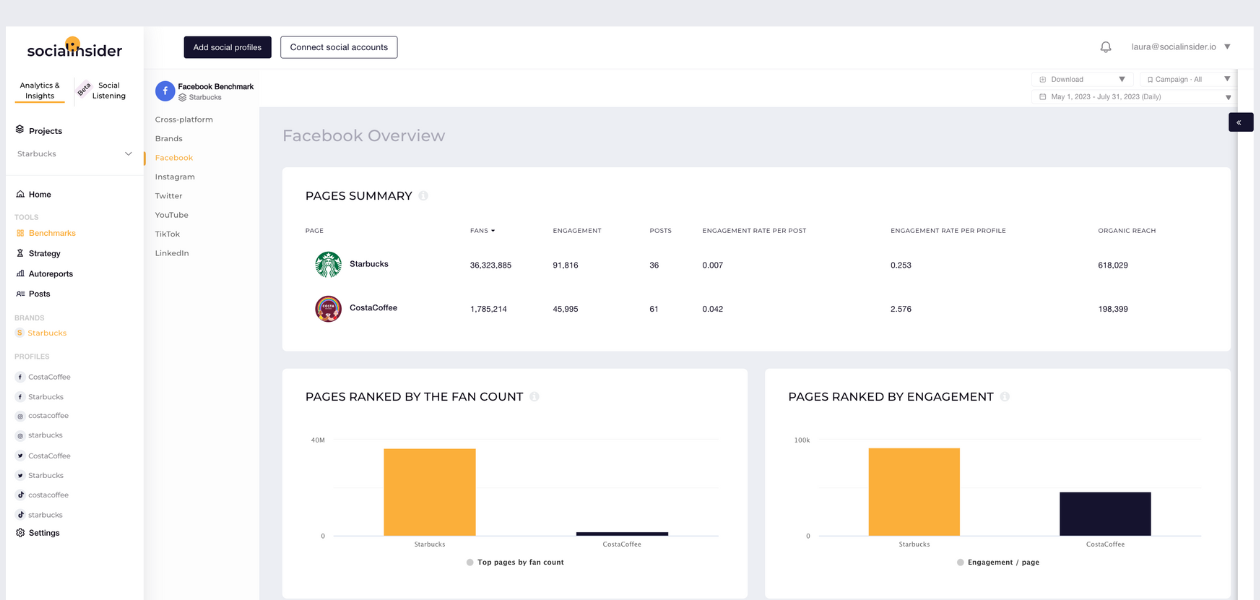Collapse panel with the double-chevron button

point(1240,122)
